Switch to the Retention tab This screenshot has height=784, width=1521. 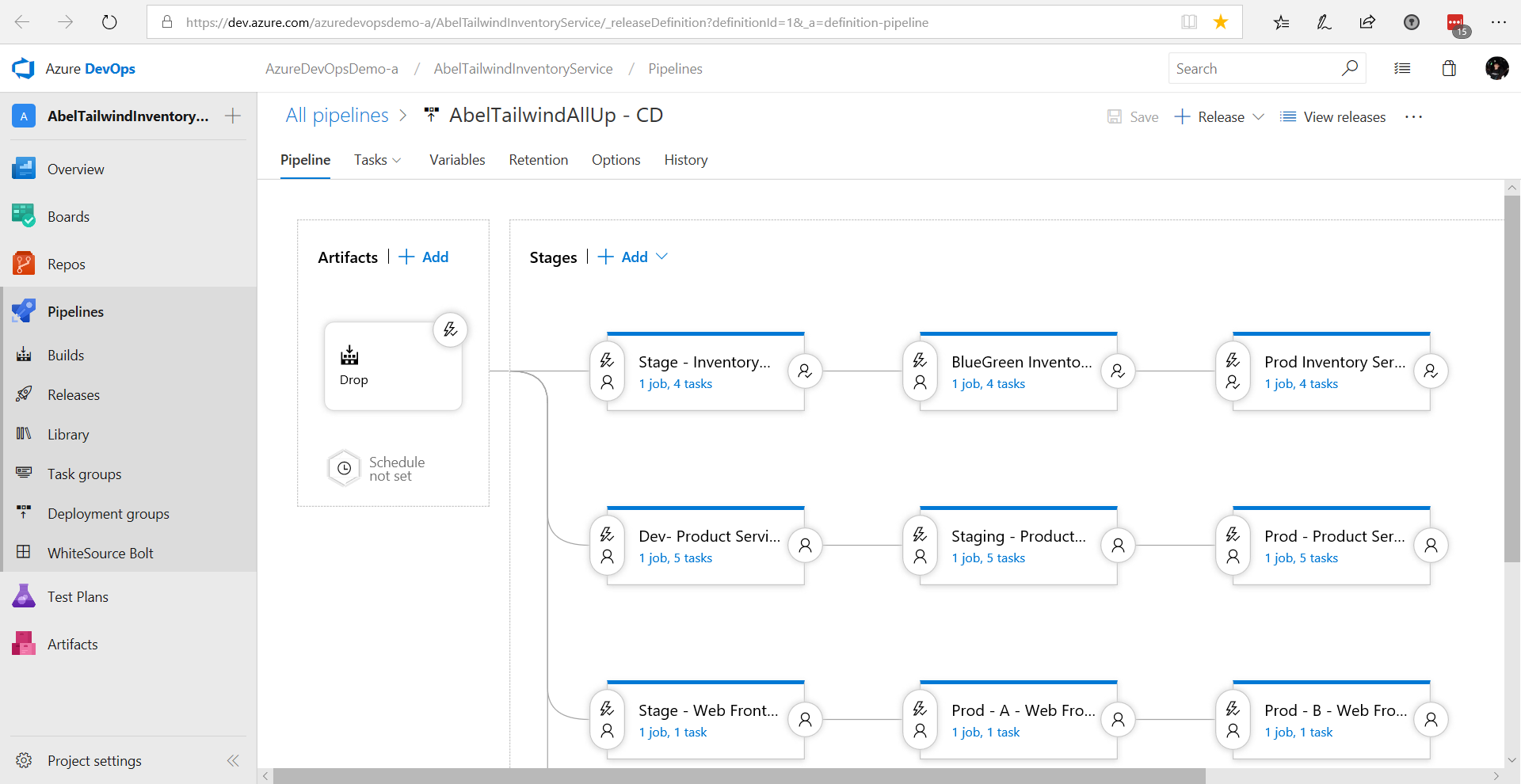tap(539, 160)
